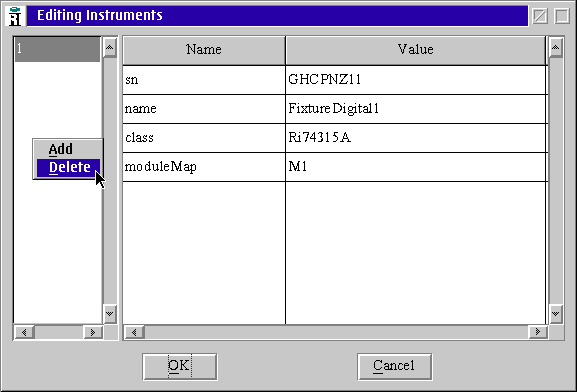Click right arrow of properties table horizontal scrollbar
The width and height of the screenshot is (577, 392).
pos(538,332)
